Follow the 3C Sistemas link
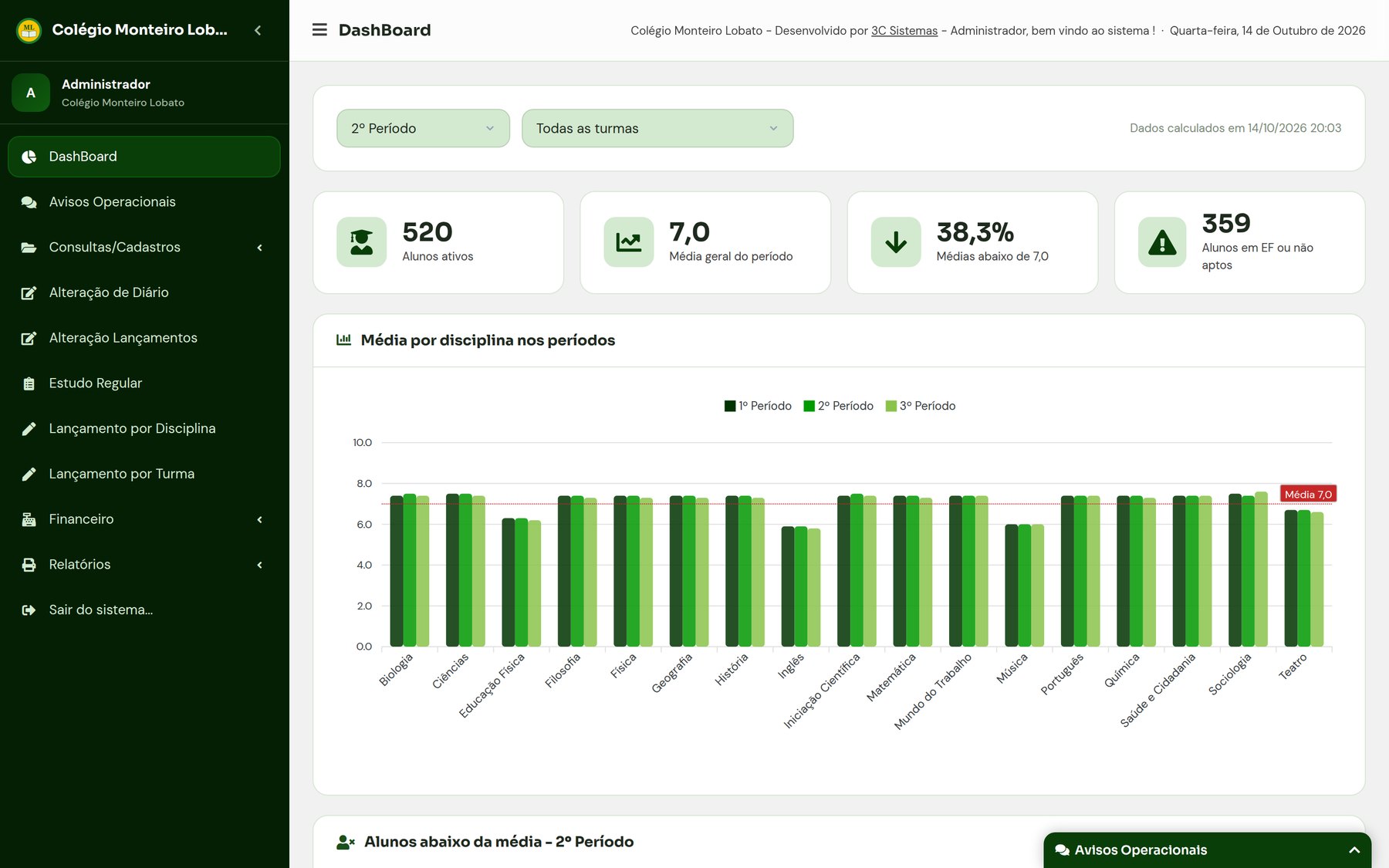 click(904, 31)
